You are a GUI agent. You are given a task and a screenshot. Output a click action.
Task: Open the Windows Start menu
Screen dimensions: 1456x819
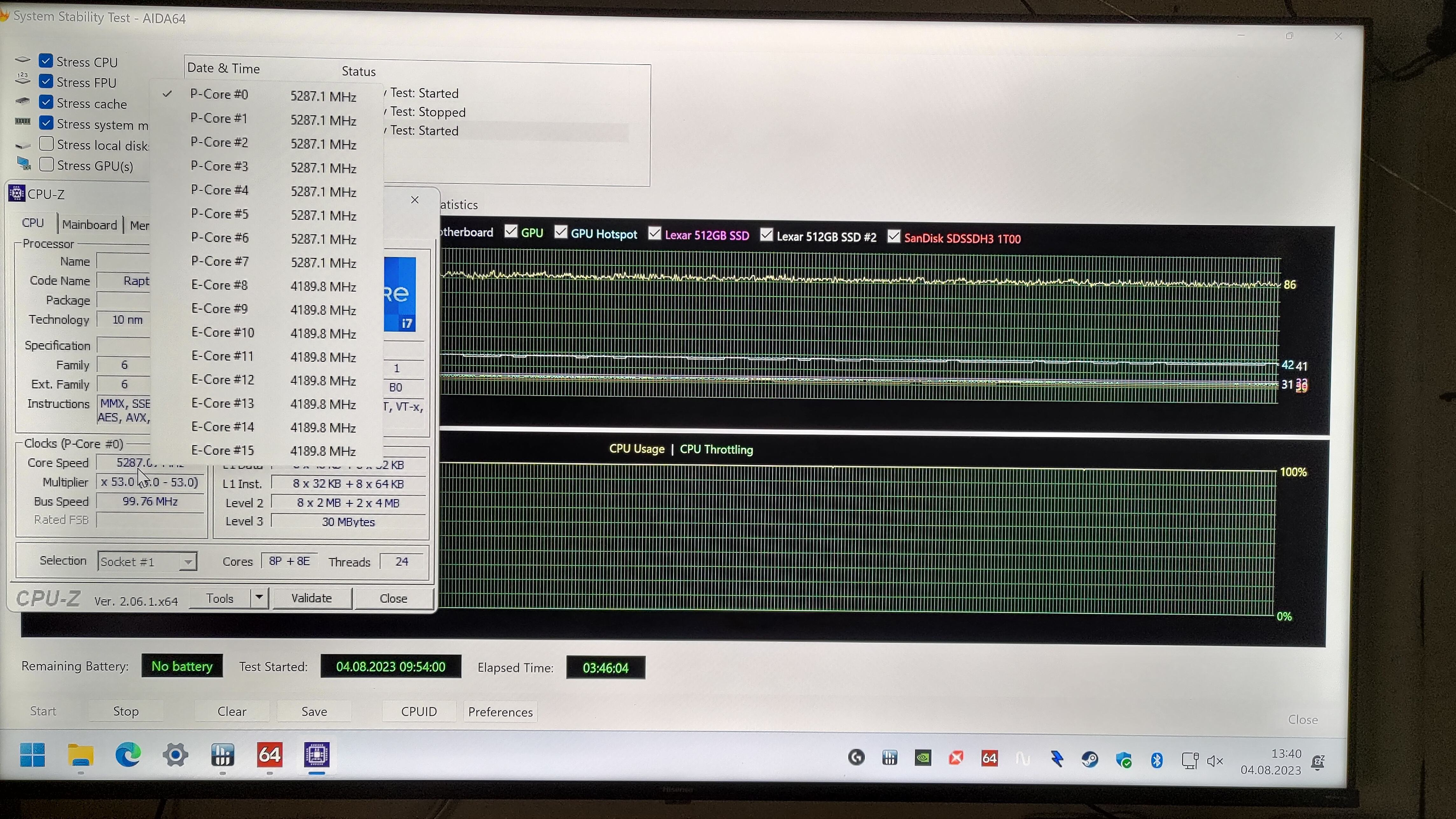click(x=32, y=754)
